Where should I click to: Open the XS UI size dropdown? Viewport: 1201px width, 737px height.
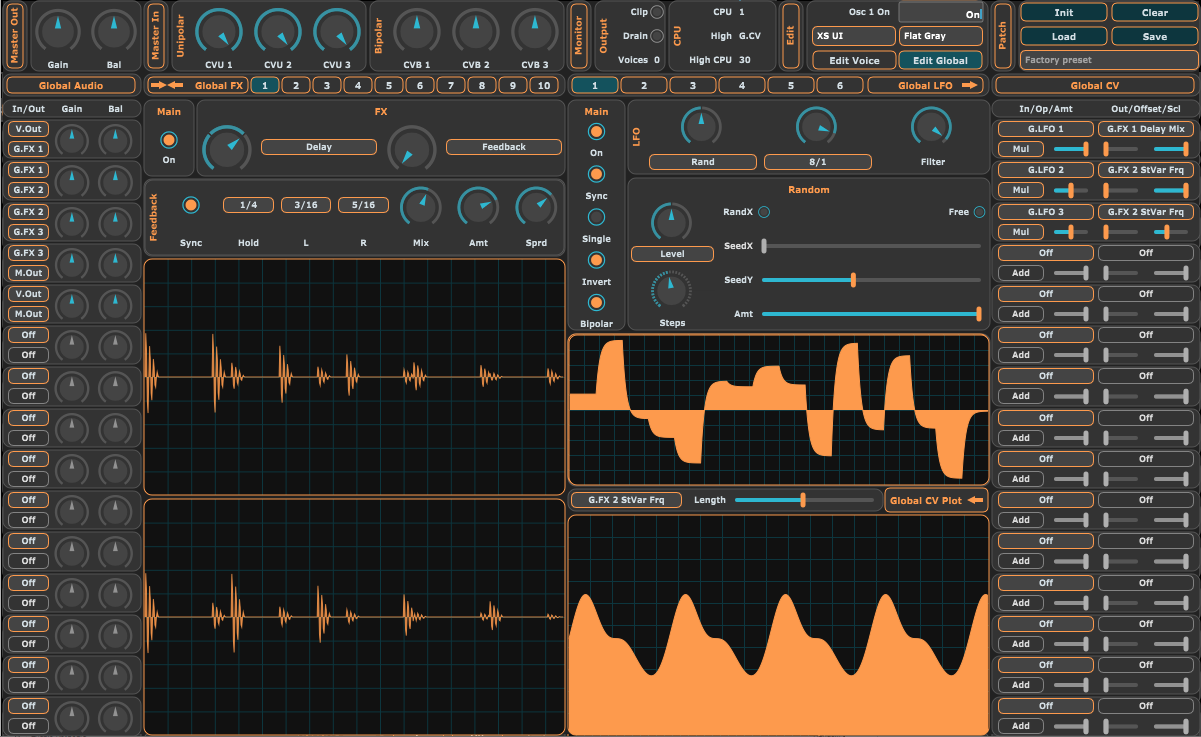tap(853, 36)
